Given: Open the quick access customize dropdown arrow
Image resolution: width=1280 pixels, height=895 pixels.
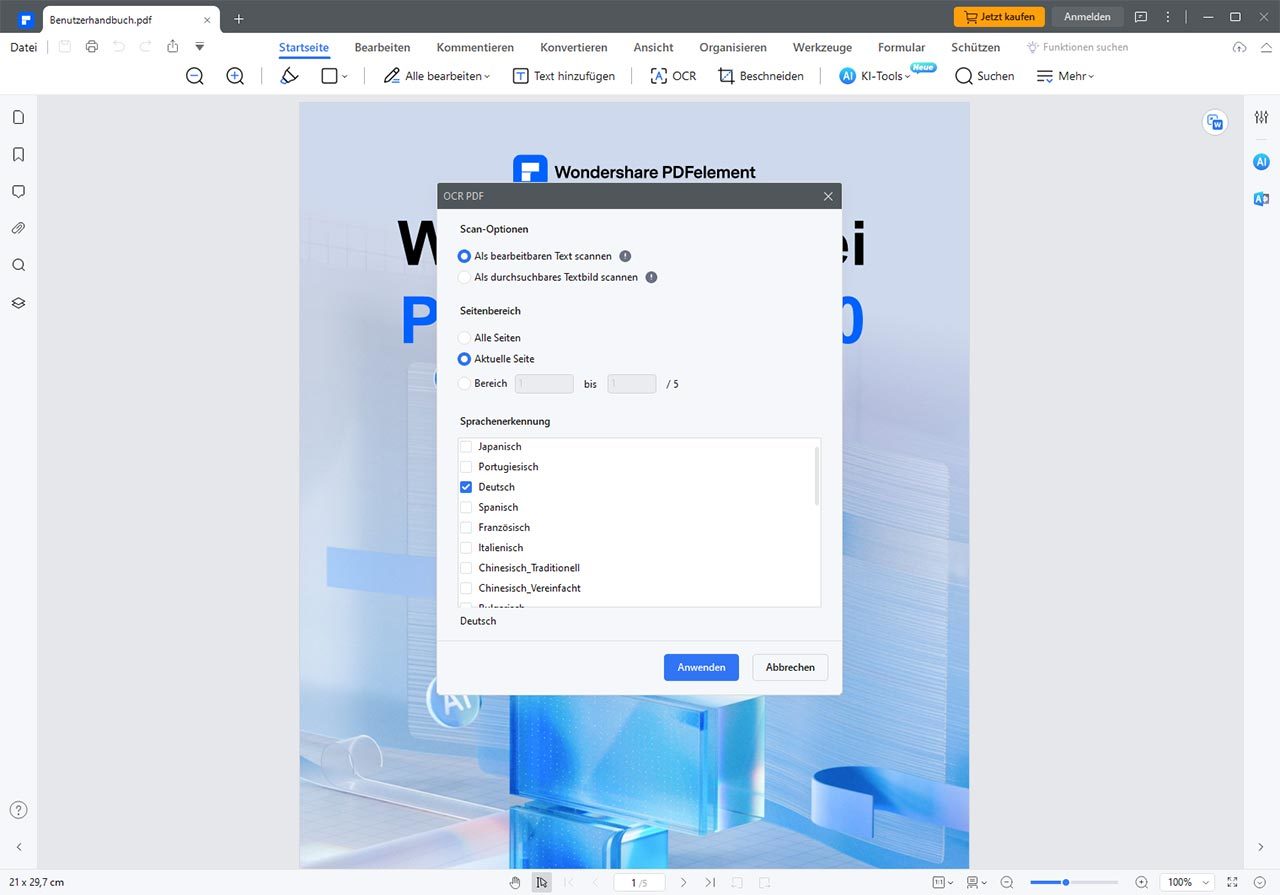Looking at the screenshot, I should (200, 47).
